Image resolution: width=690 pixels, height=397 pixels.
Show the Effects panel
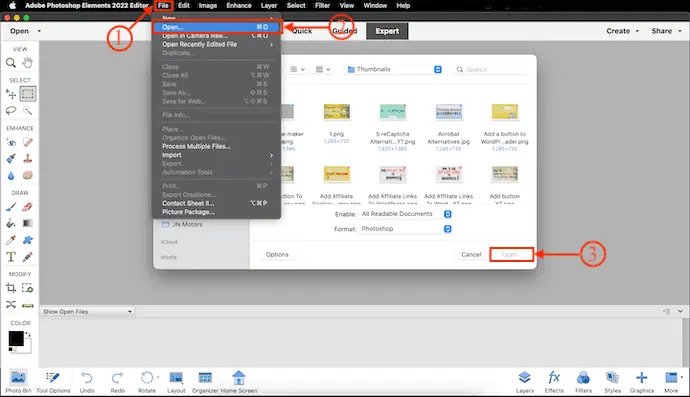tap(554, 381)
